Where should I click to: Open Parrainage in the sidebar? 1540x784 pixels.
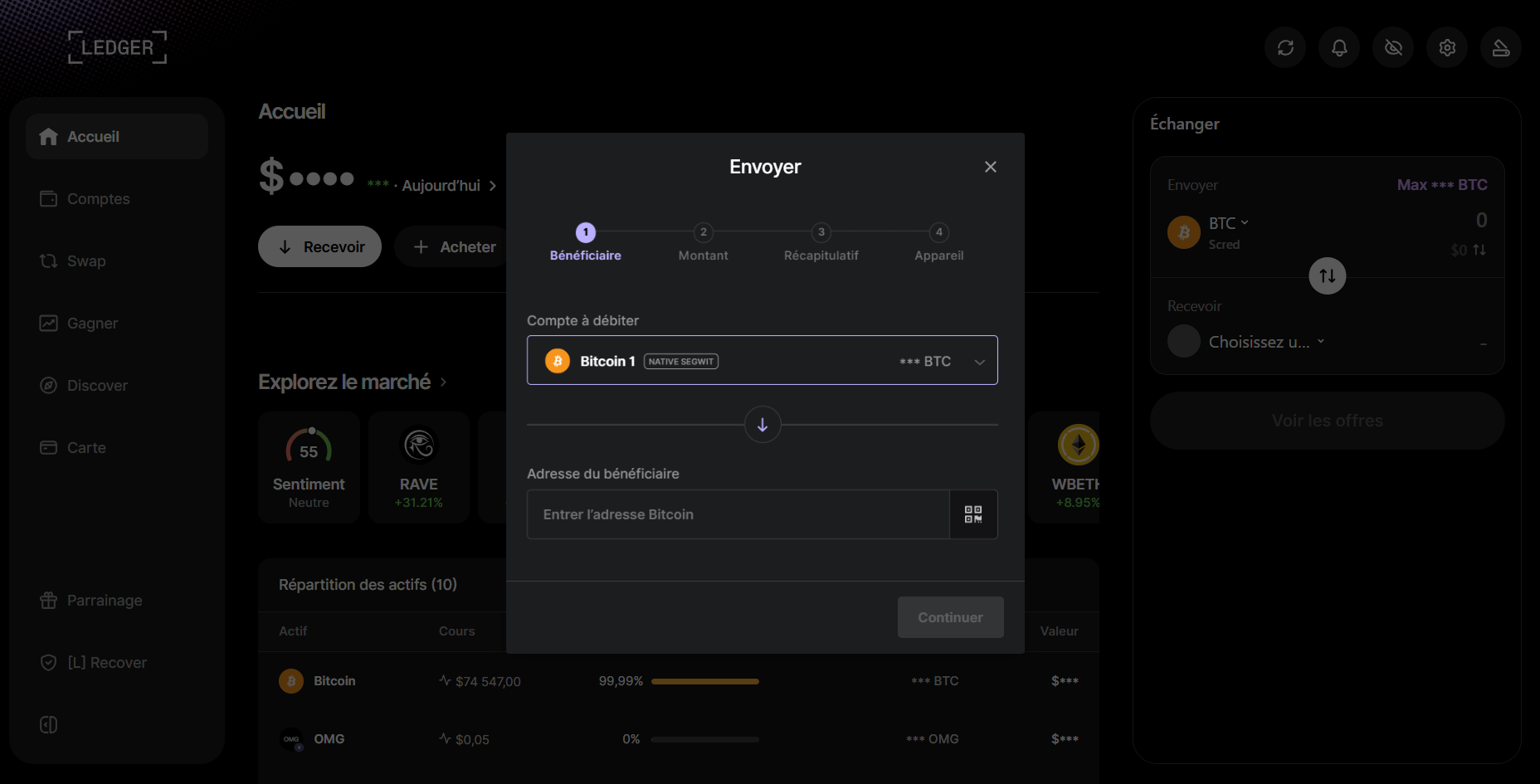point(117,601)
